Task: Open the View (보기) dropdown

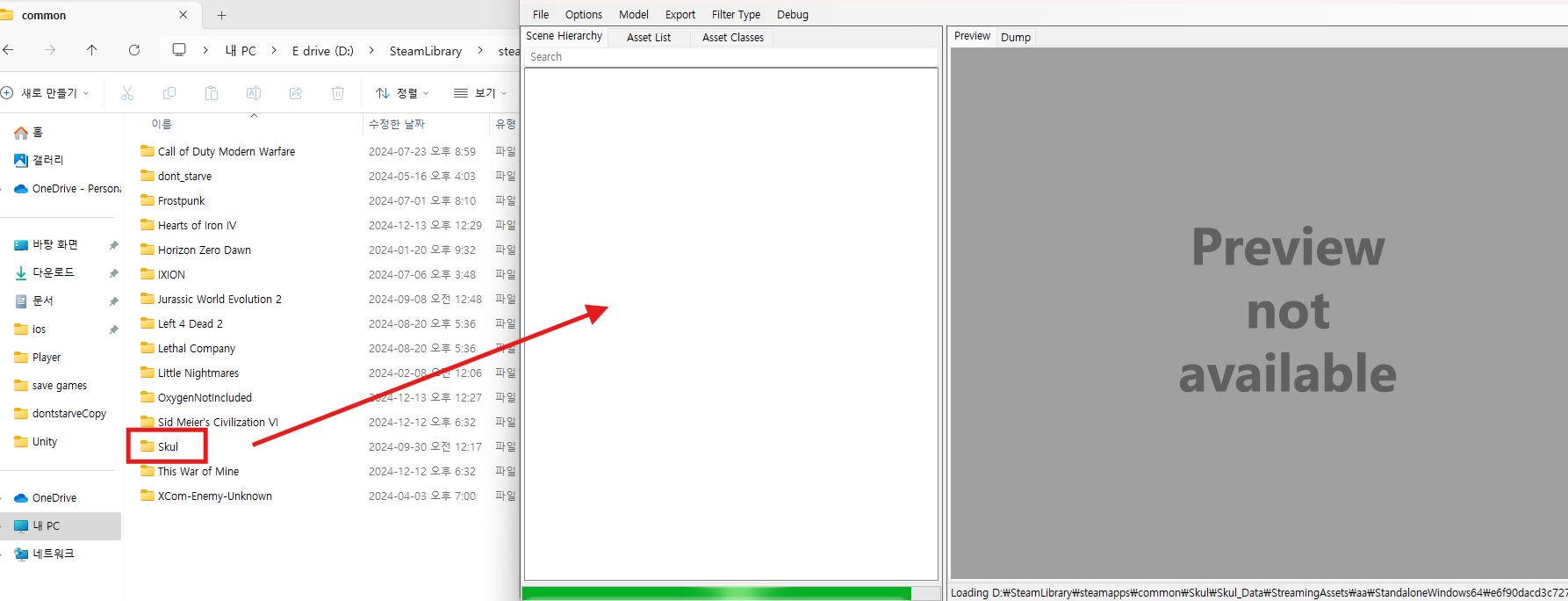Action: coord(480,93)
